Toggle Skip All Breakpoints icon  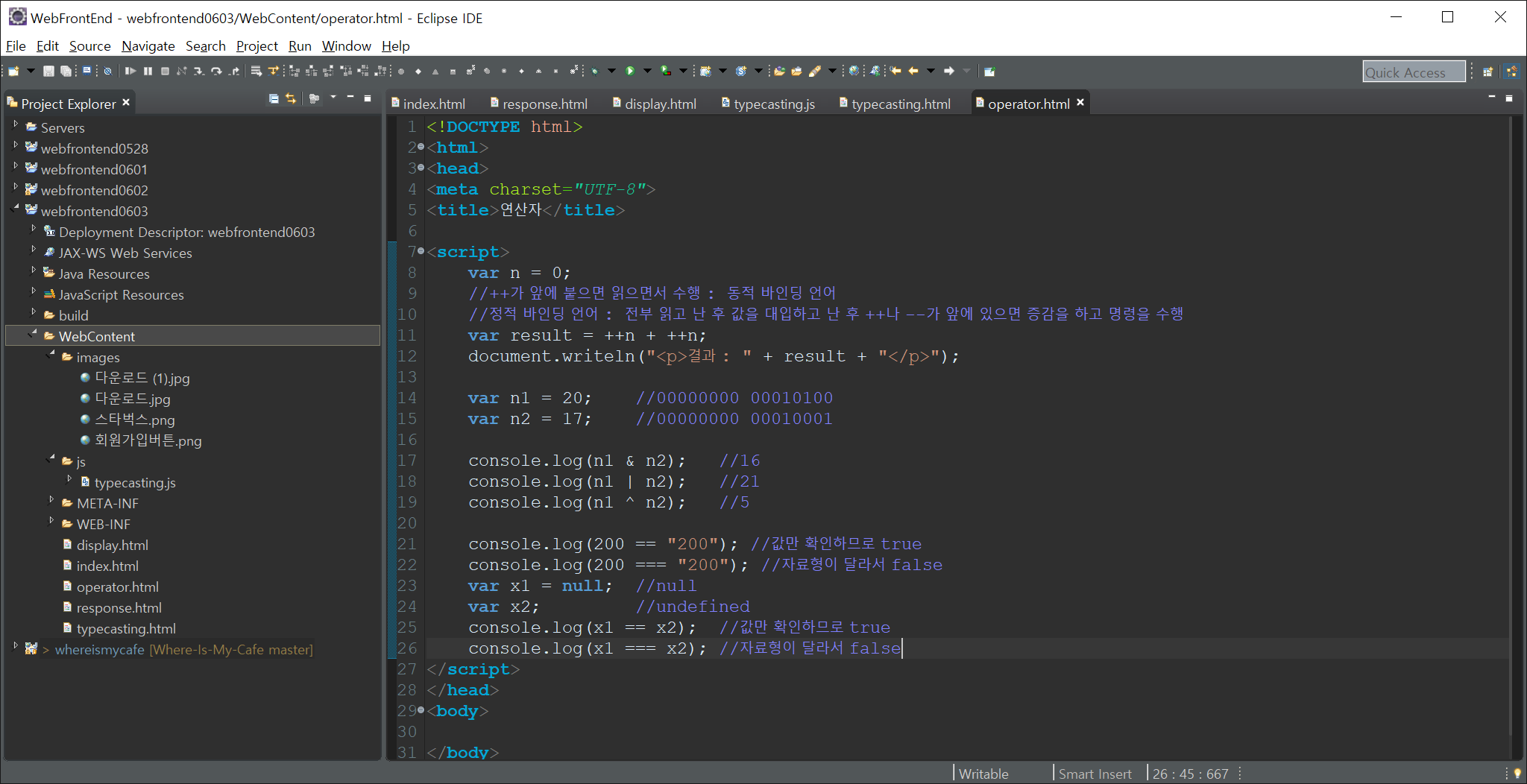[x=108, y=72]
